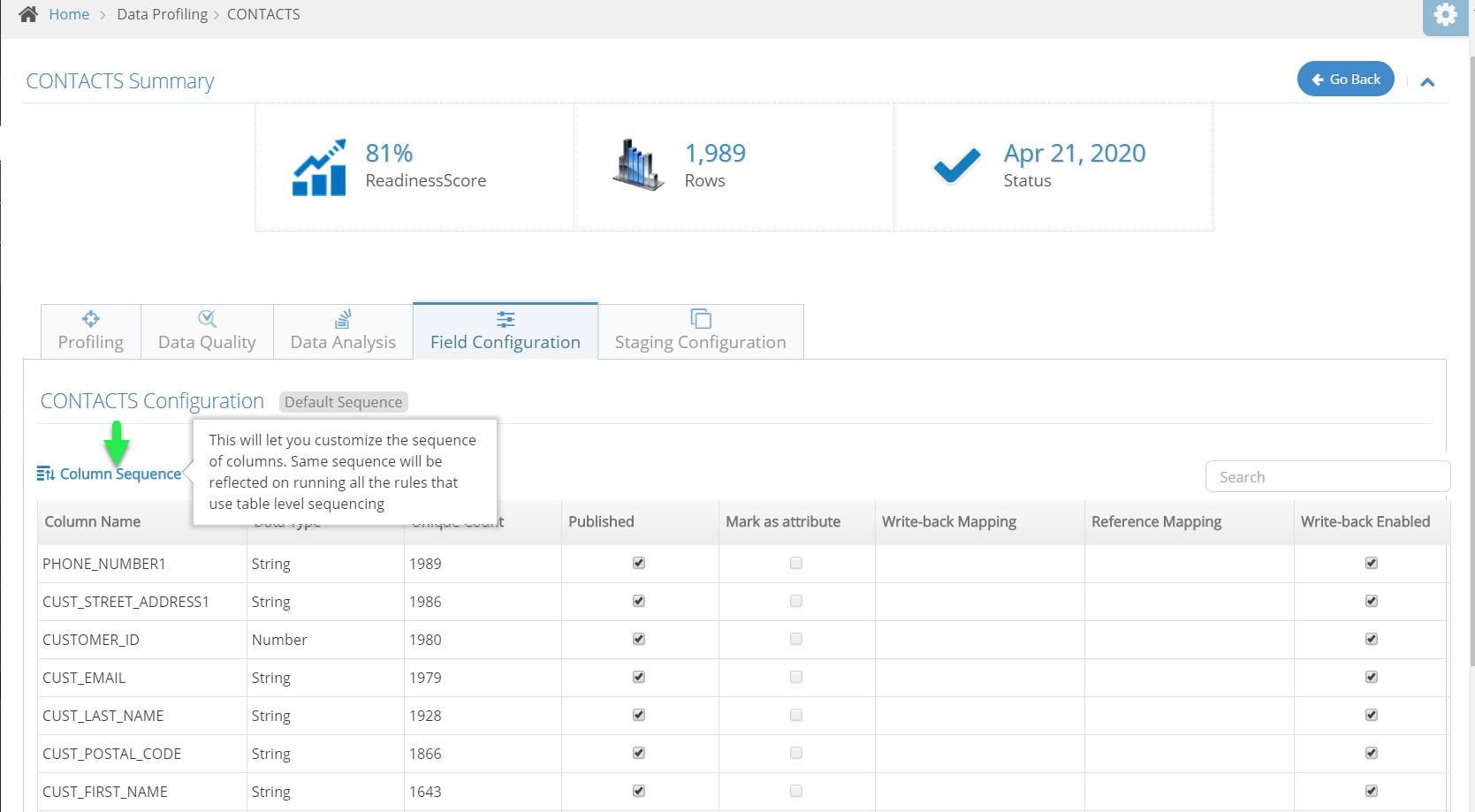Disable Write-back Enabled for CUST_POSTAL_CODE
1475x812 pixels.
[1372, 753]
